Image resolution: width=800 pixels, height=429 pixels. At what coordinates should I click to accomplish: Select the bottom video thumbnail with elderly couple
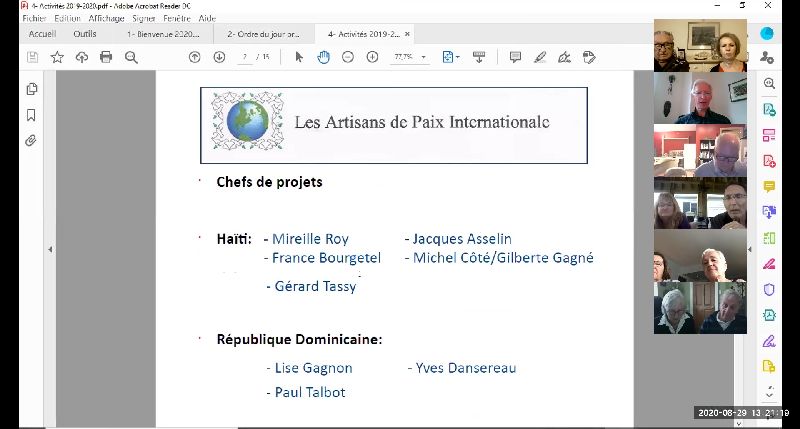[x=700, y=308]
